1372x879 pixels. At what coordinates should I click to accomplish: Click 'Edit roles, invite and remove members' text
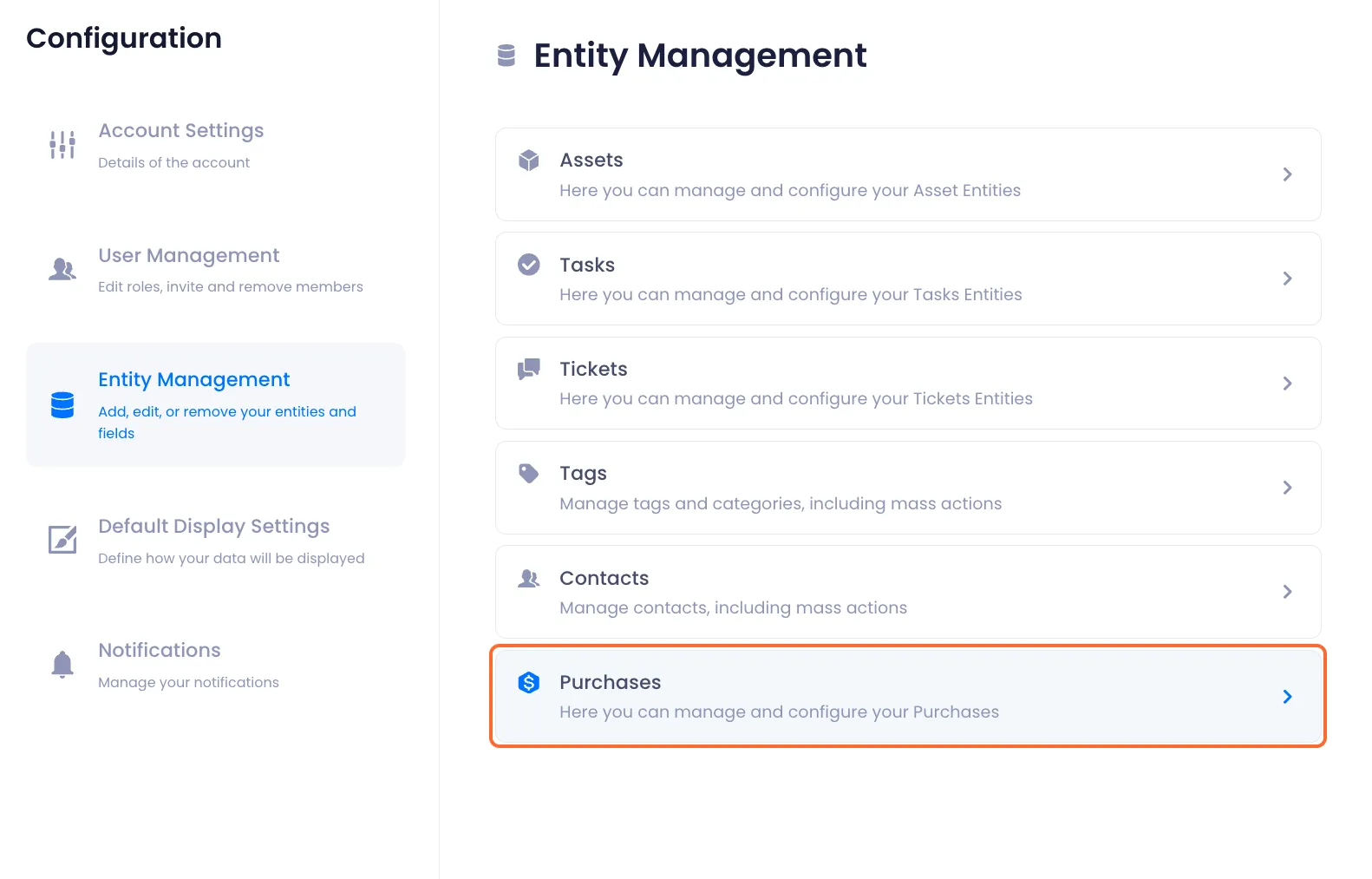(x=231, y=287)
